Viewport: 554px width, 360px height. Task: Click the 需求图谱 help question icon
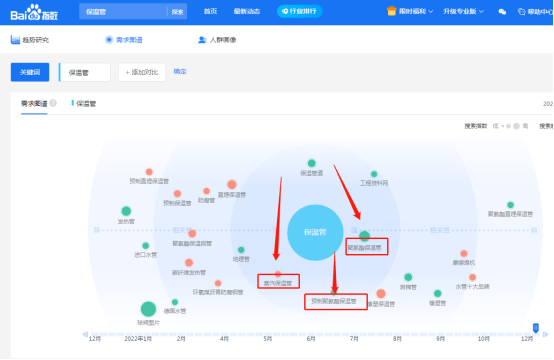(53, 103)
